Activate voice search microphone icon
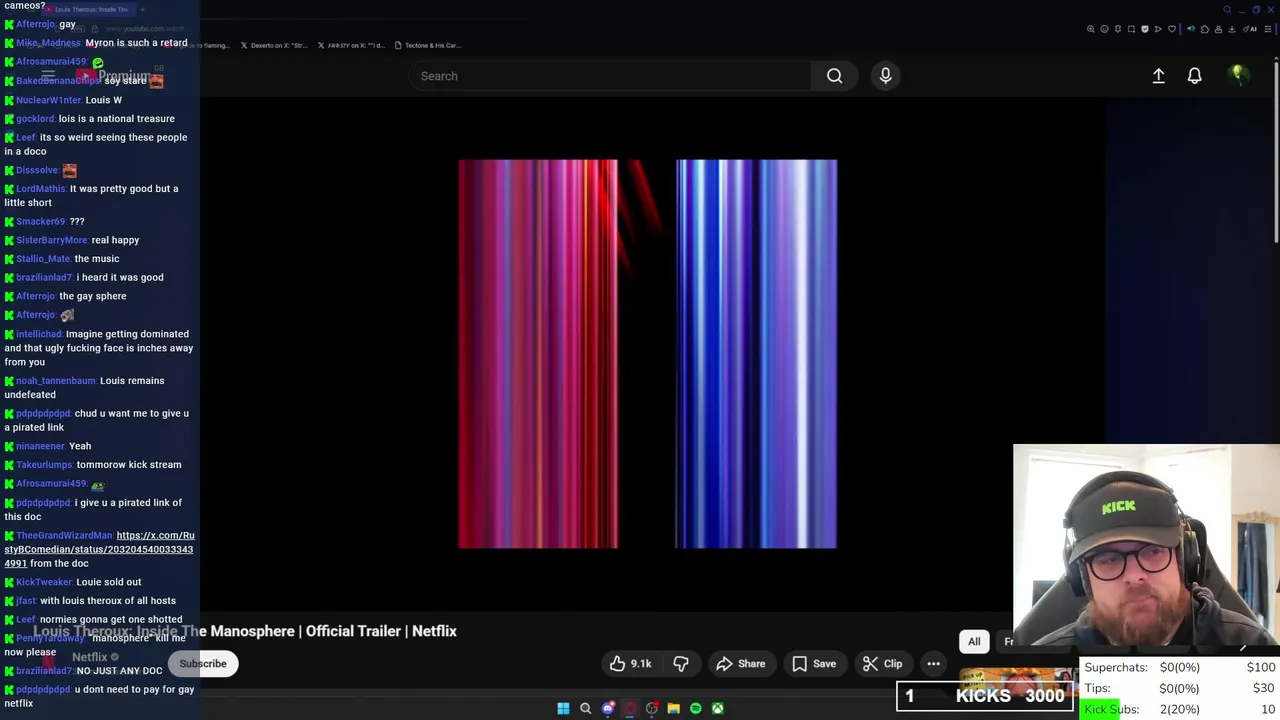Image resolution: width=1280 pixels, height=720 pixels. point(885,76)
